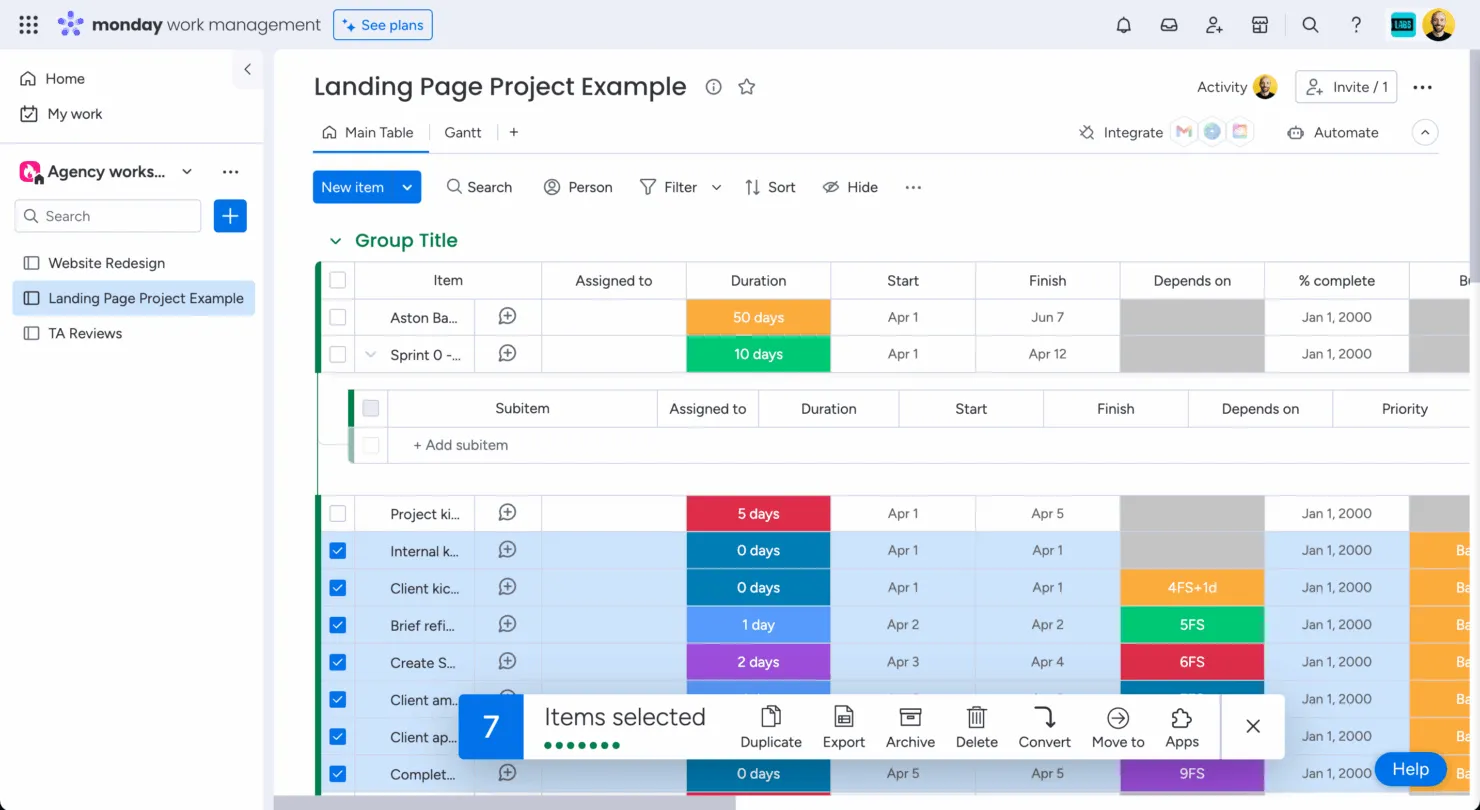The height and width of the screenshot is (810, 1480).
Task: Uncheck the Brief refi row
Action: coord(337,624)
